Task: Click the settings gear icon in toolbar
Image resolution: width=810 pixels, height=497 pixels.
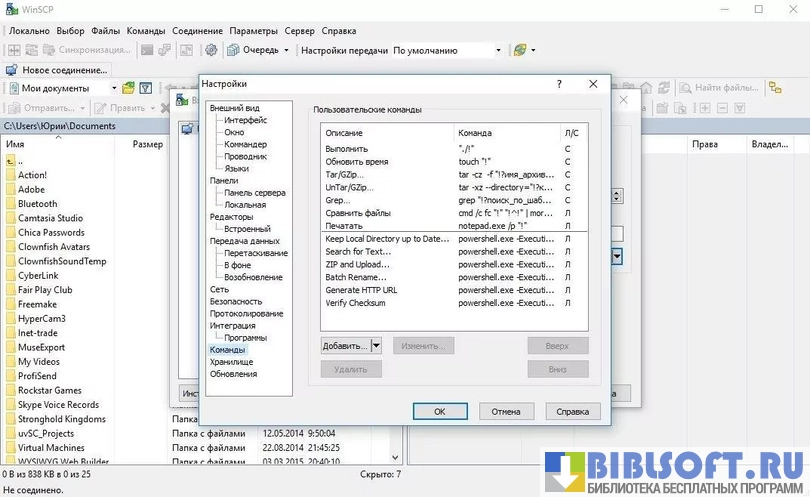Action: click(211, 50)
